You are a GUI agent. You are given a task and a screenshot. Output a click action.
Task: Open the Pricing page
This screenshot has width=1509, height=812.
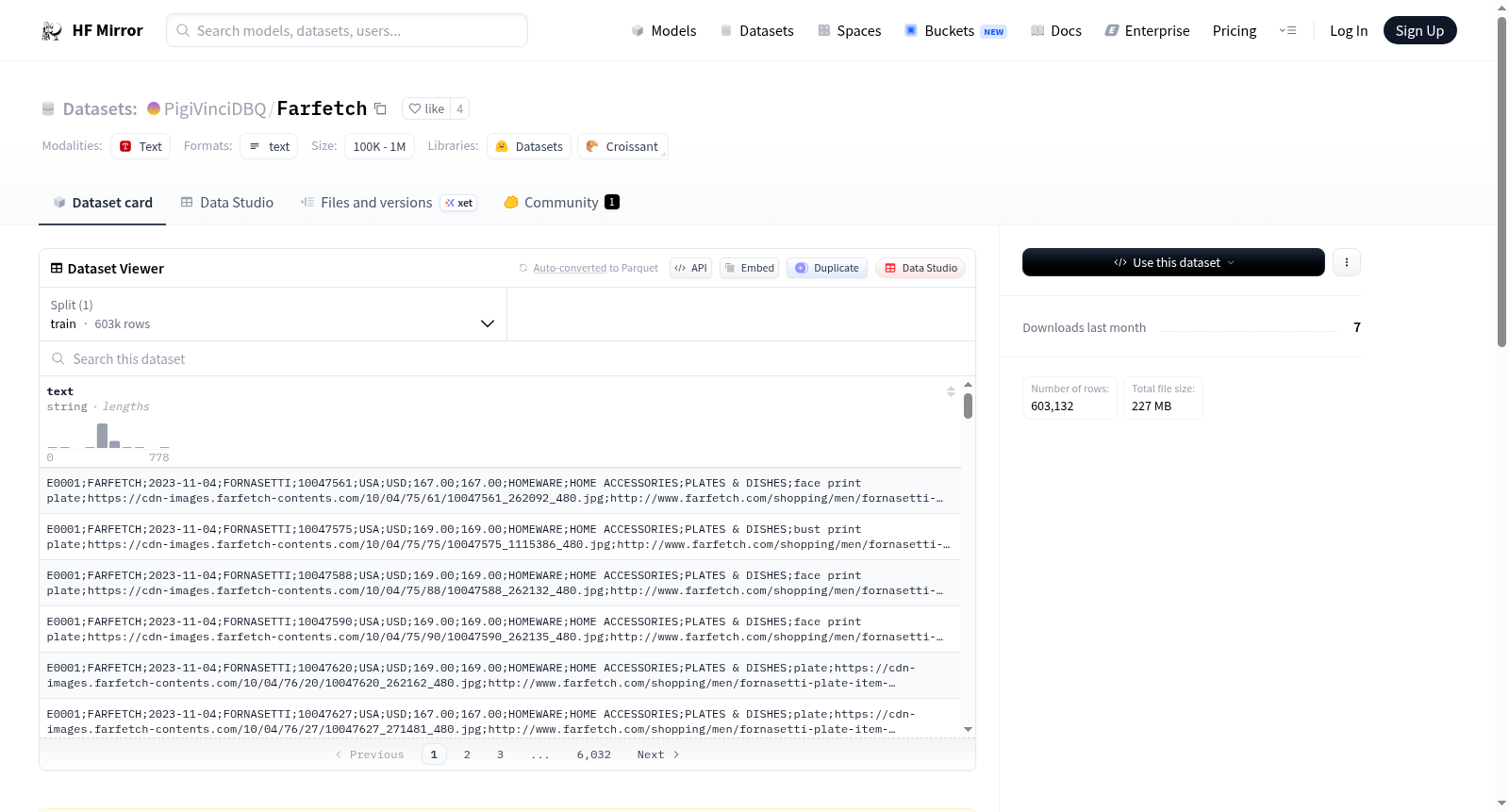coord(1235,31)
